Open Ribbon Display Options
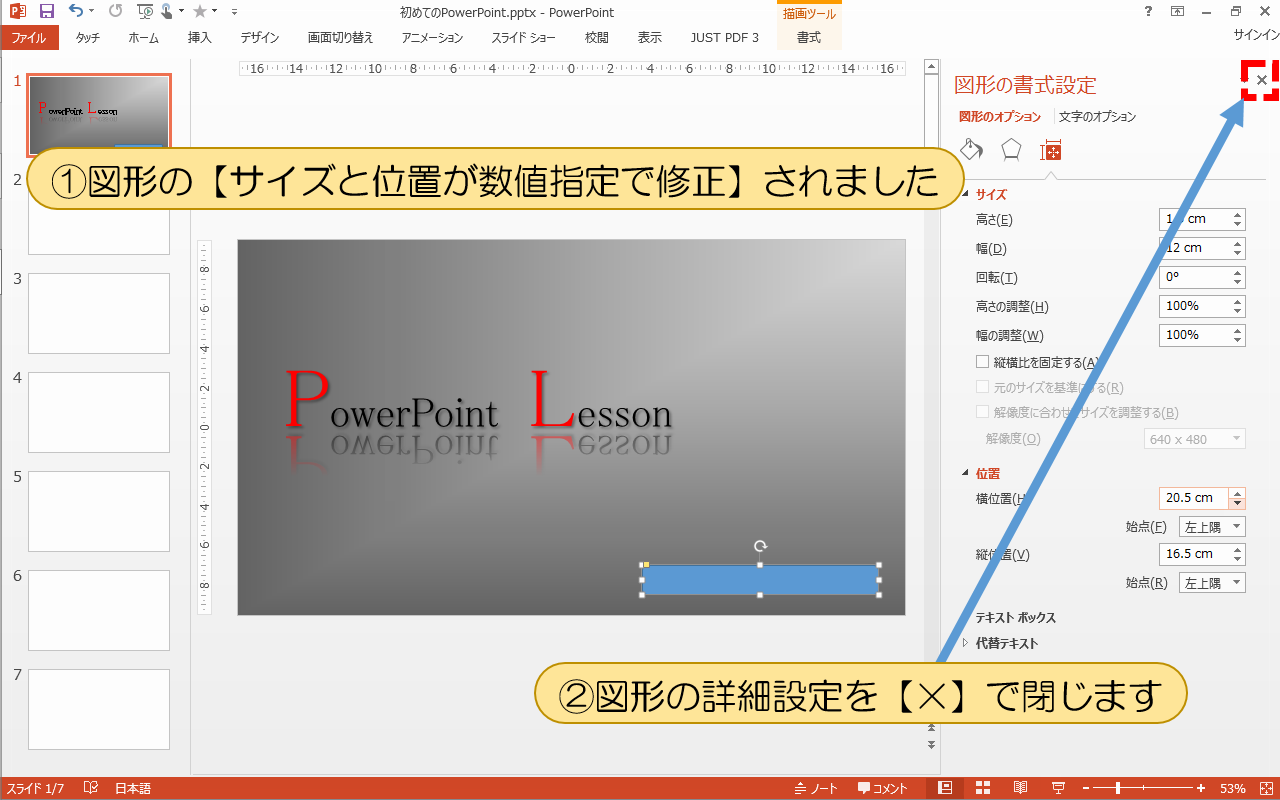 [1177, 11]
